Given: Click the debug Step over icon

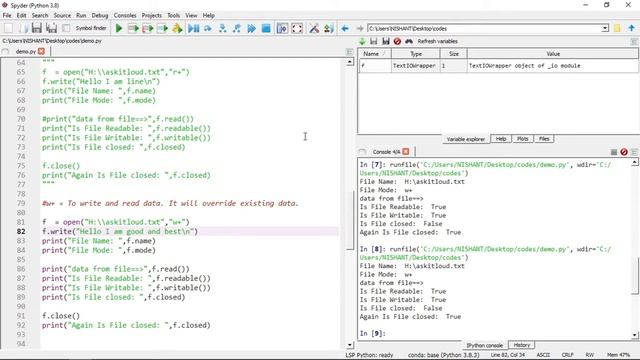Looking at the screenshot, I should click(208, 28).
